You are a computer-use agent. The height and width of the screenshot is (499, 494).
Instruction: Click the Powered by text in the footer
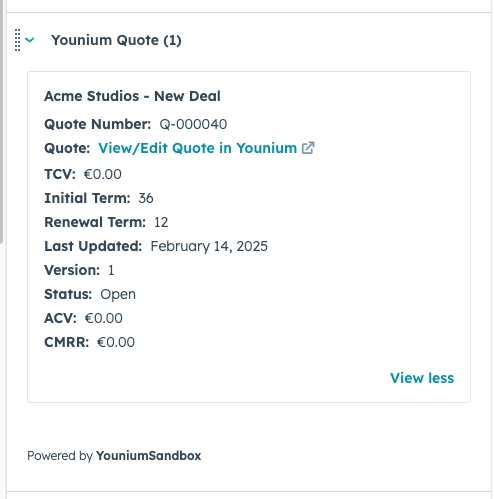(60, 456)
